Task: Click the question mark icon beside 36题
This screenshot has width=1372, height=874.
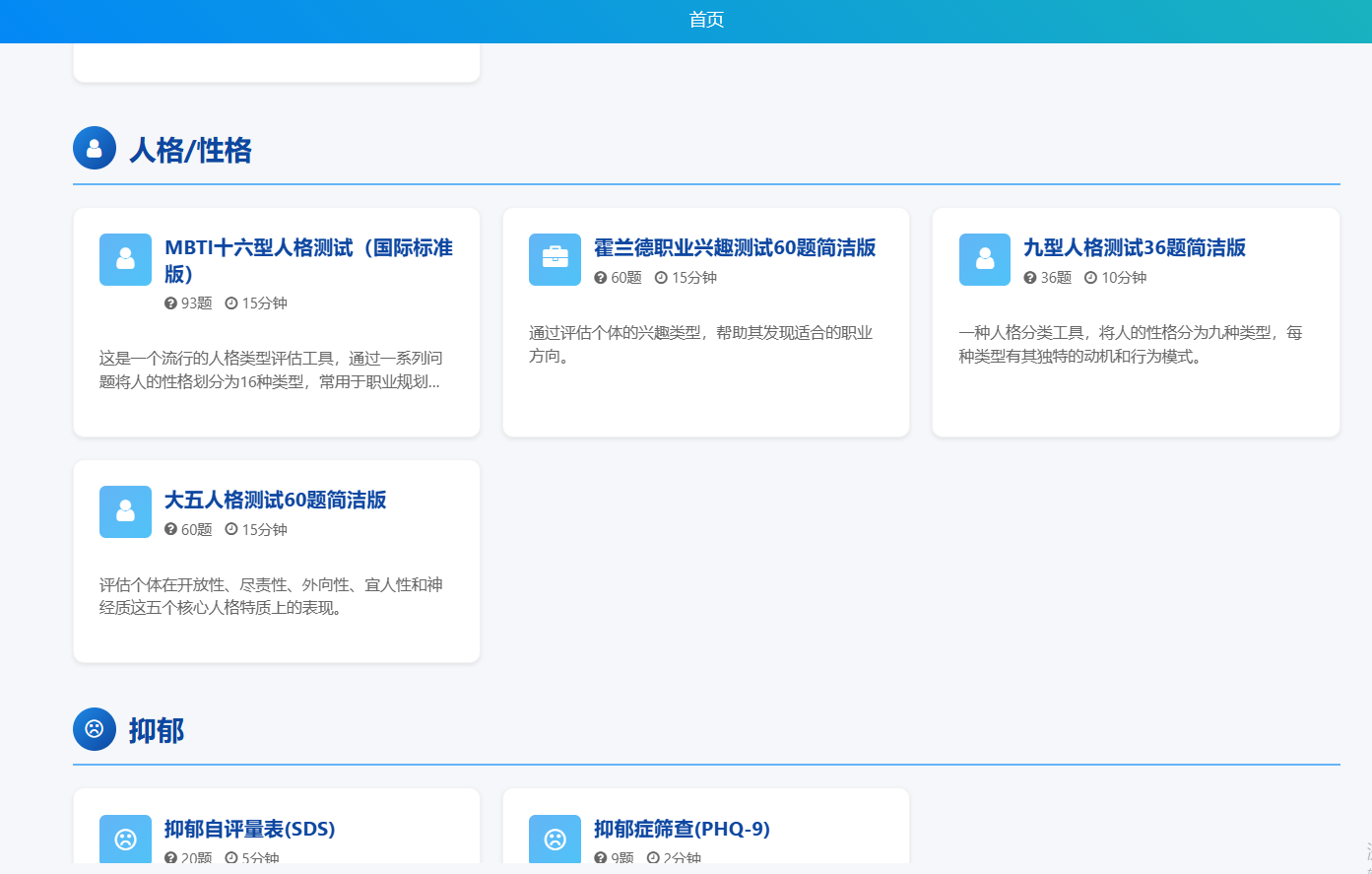Action: (1031, 277)
